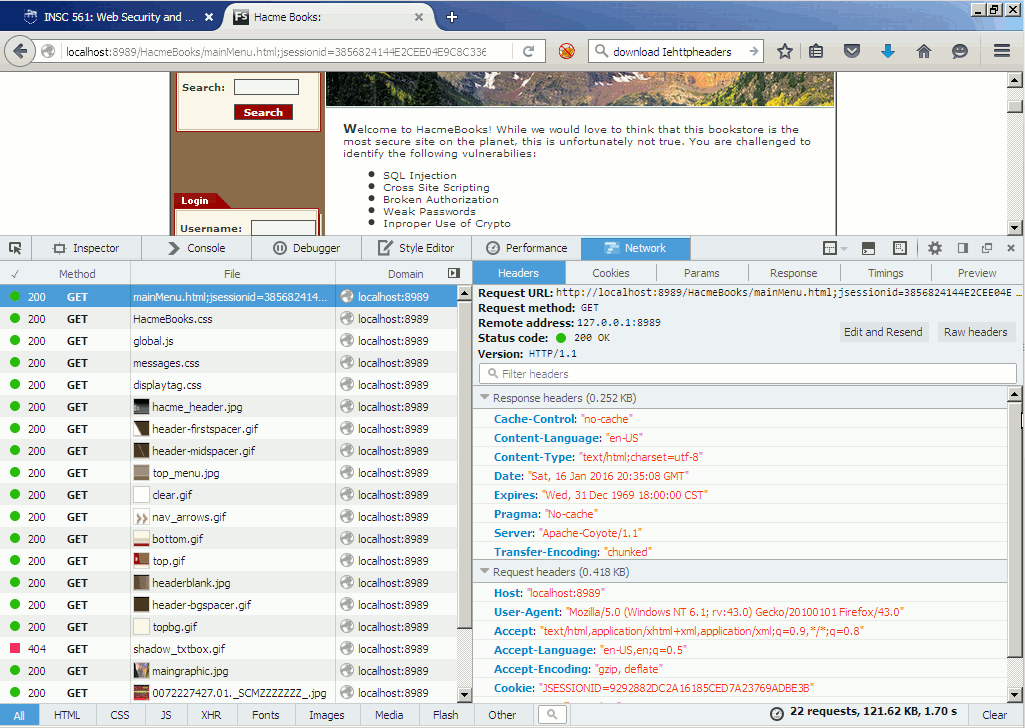This screenshot has width=1025, height=728.
Task: Click the Filter headers input field
Action: pos(748,374)
